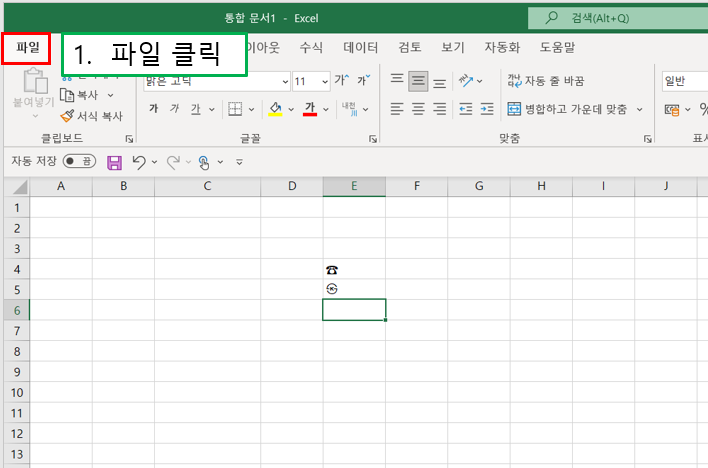Open the 복사 dropdown arrow
708x468 pixels.
[x=111, y=95]
